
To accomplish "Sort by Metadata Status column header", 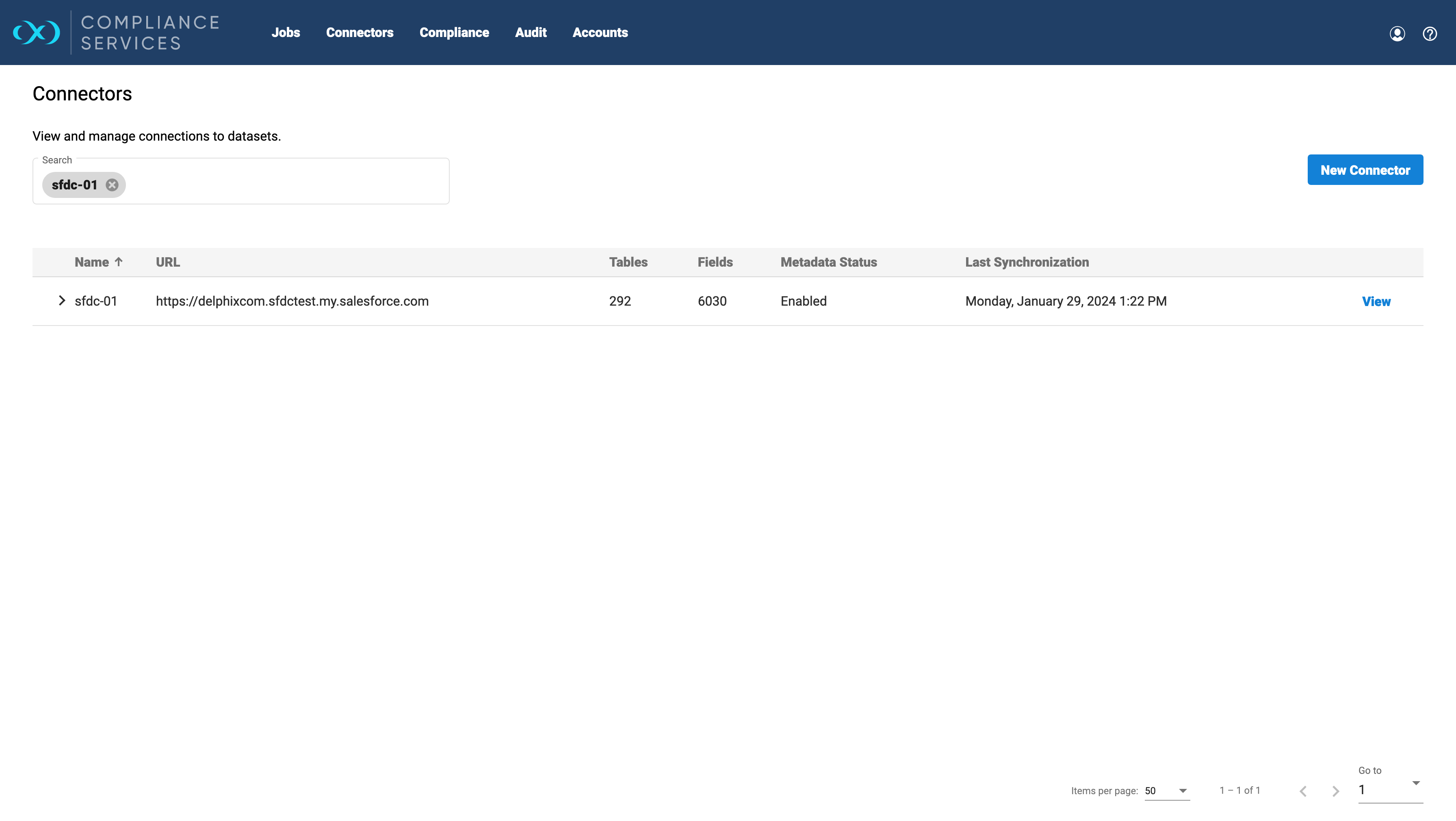I will [828, 262].
